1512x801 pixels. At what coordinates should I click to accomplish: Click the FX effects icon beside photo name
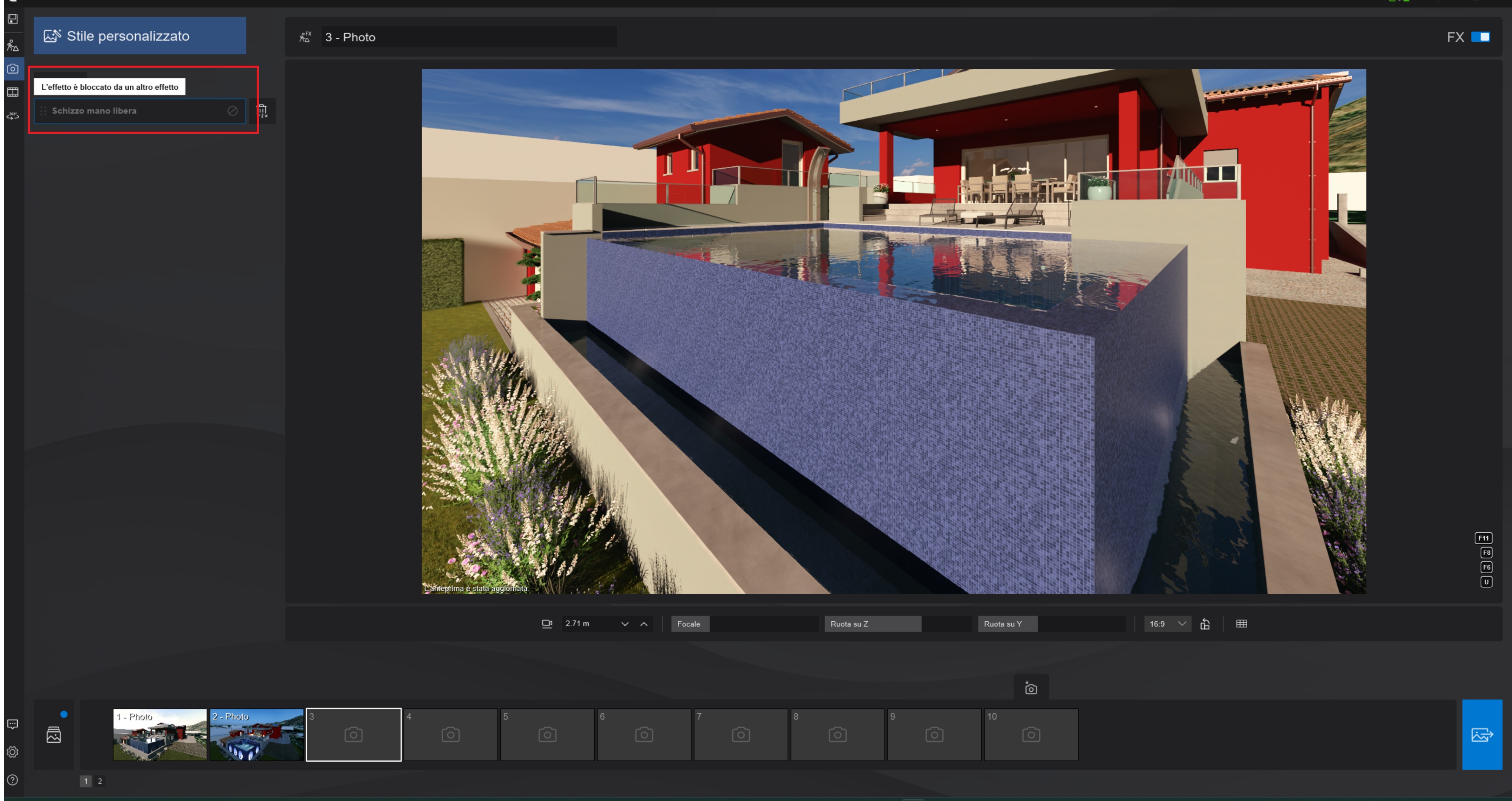pyautogui.click(x=305, y=37)
